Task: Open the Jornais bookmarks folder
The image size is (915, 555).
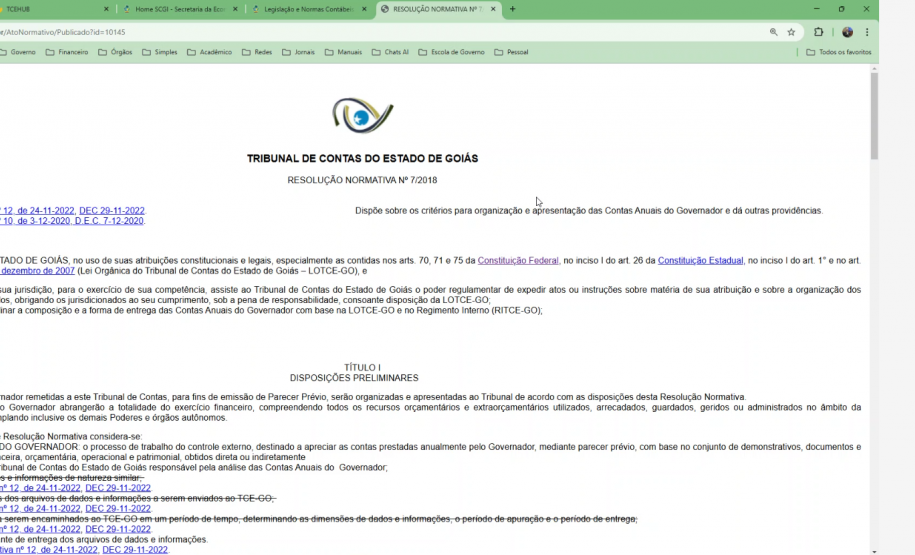Action: pos(299,52)
